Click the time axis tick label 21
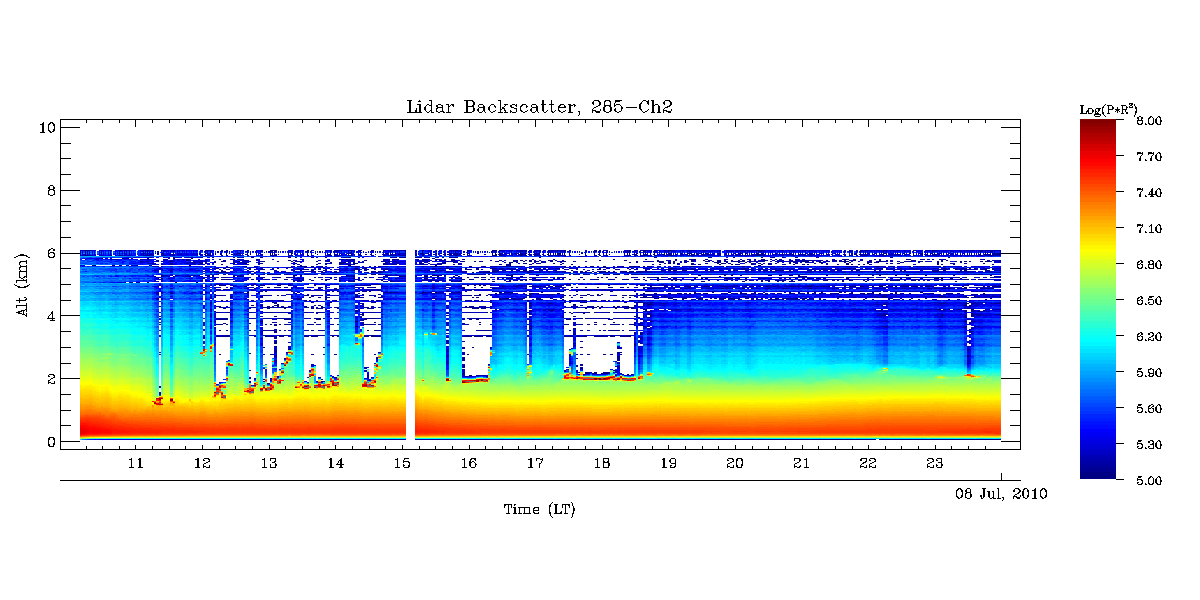 [x=801, y=464]
